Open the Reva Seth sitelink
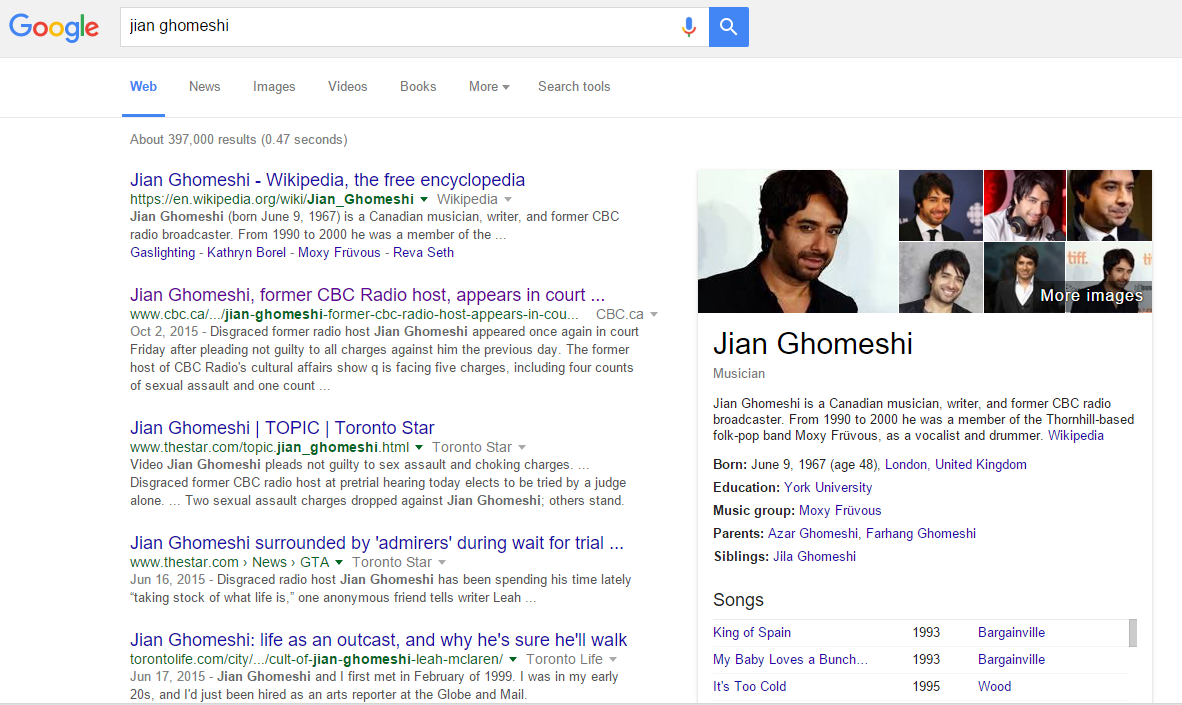This screenshot has height=705, width=1182. click(x=423, y=253)
